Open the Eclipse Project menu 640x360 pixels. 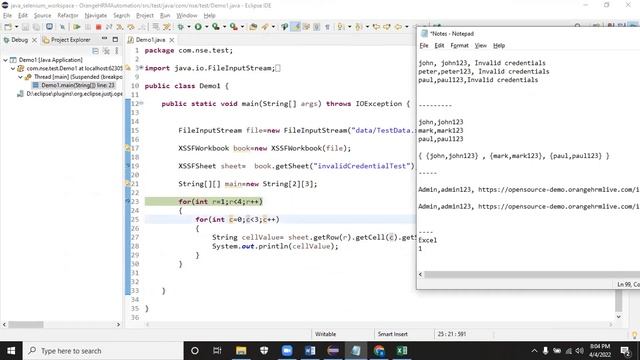145,16
